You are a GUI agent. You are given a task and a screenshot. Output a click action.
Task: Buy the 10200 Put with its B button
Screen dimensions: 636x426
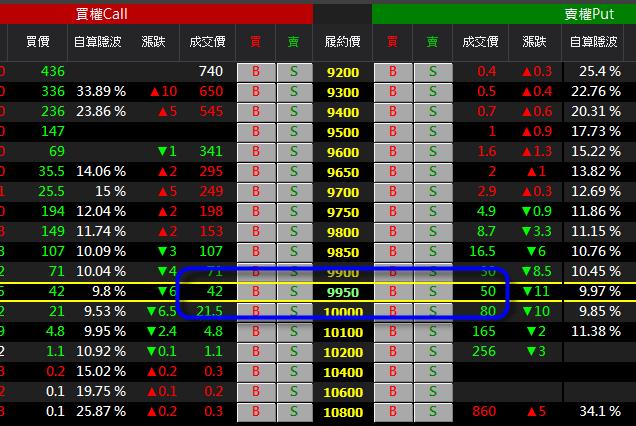(393, 352)
